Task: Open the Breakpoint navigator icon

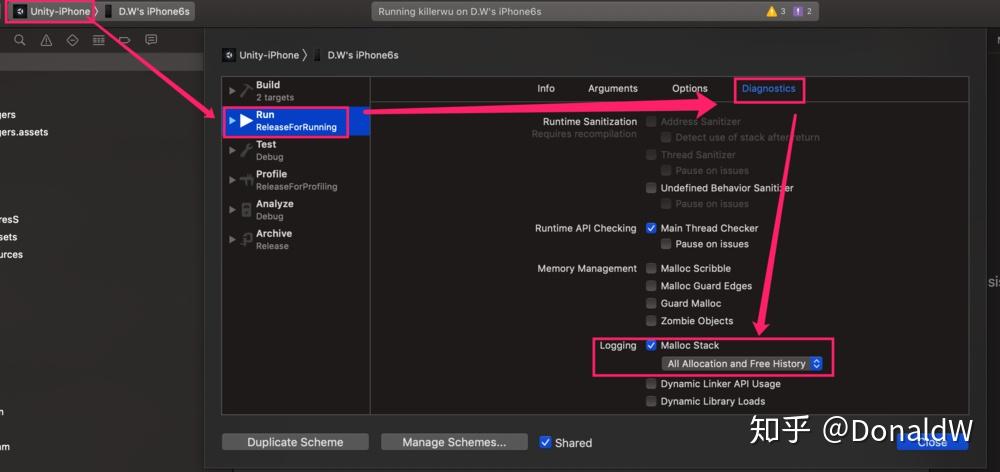Action: tap(124, 40)
